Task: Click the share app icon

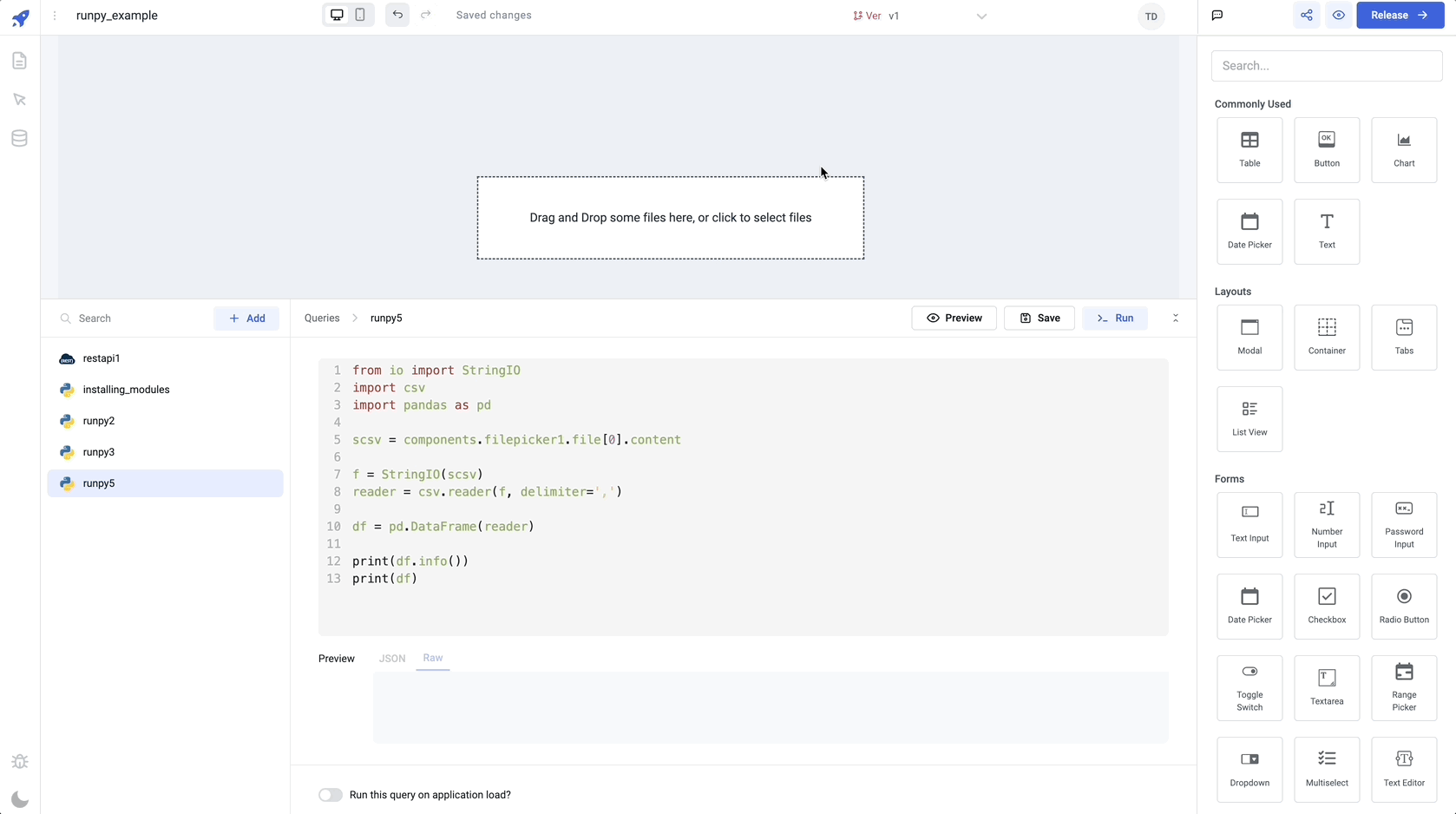Action: click(1306, 16)
